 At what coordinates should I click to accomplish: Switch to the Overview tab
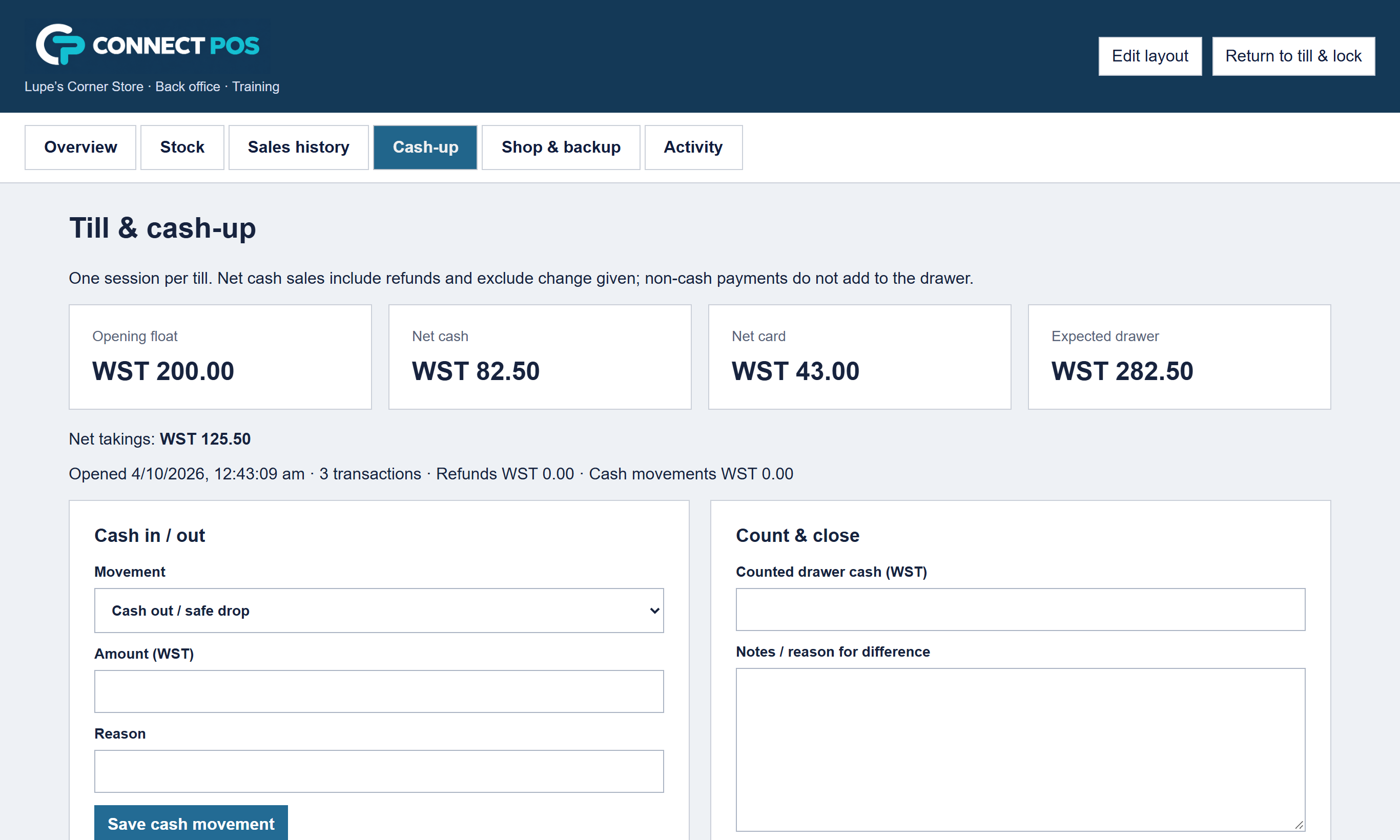pos(80,147)
